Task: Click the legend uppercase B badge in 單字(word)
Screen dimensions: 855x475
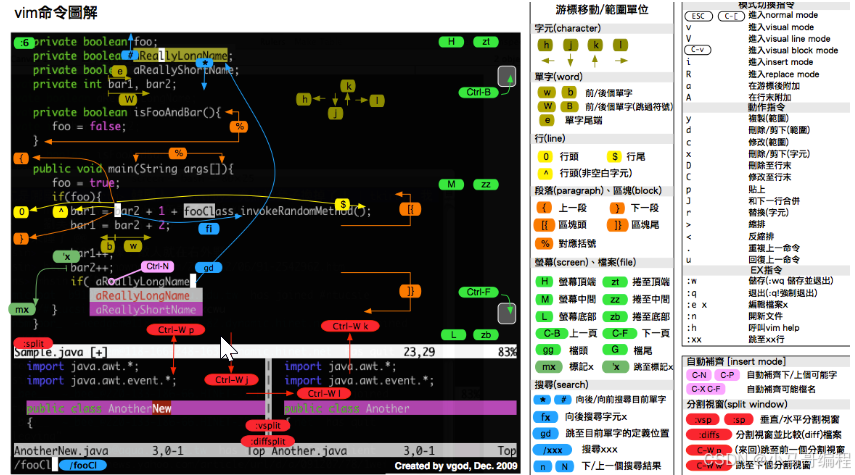Action: click(570, 106)
